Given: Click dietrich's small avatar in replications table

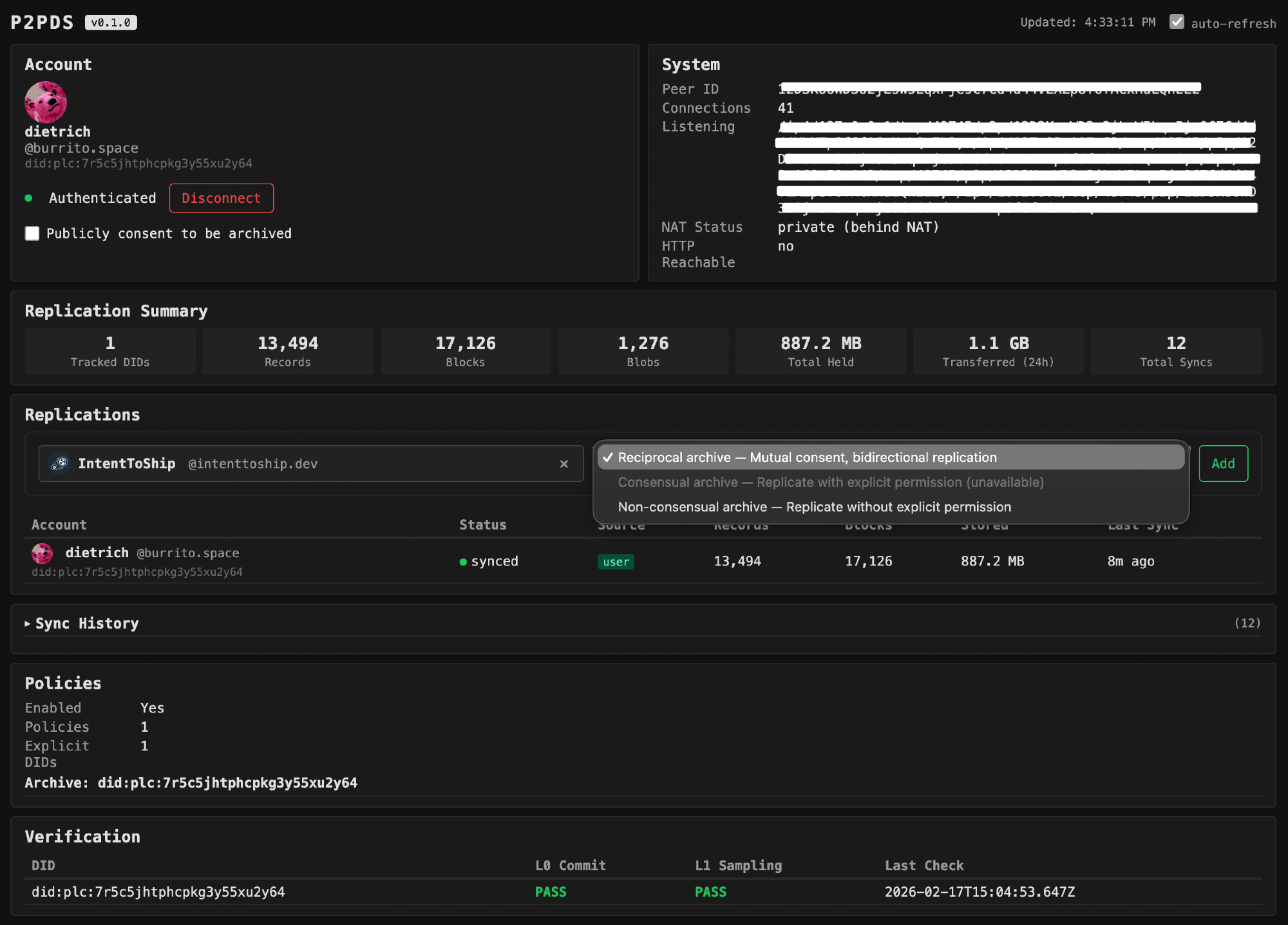Looking at the screenshot, I should pos(43,553).
